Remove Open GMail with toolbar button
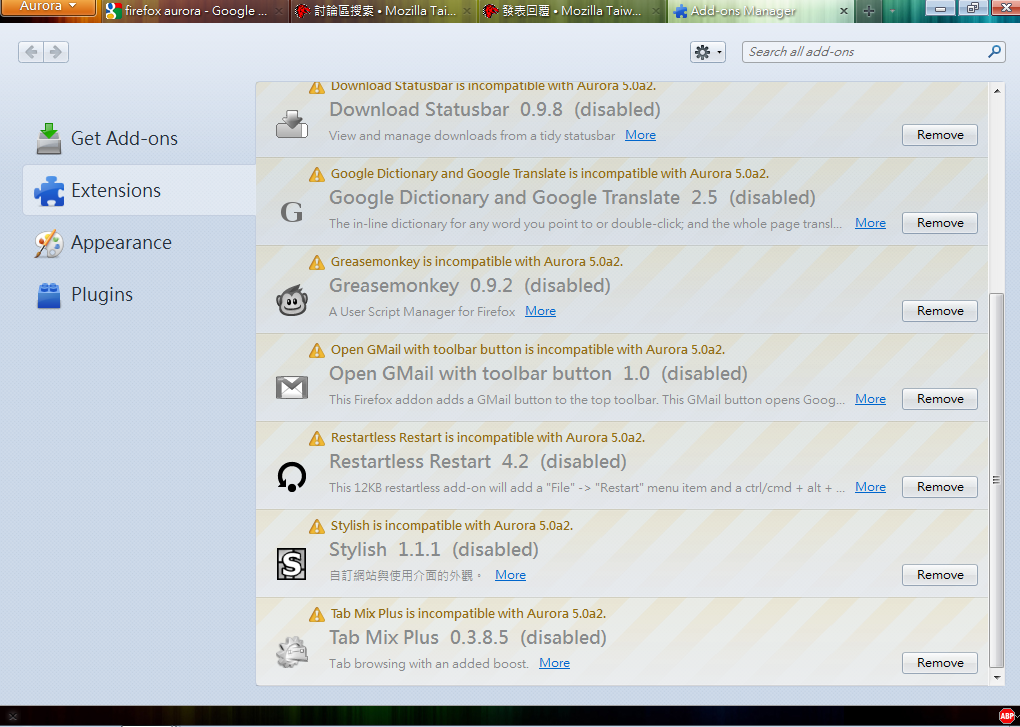 click(x=940, y=399)
